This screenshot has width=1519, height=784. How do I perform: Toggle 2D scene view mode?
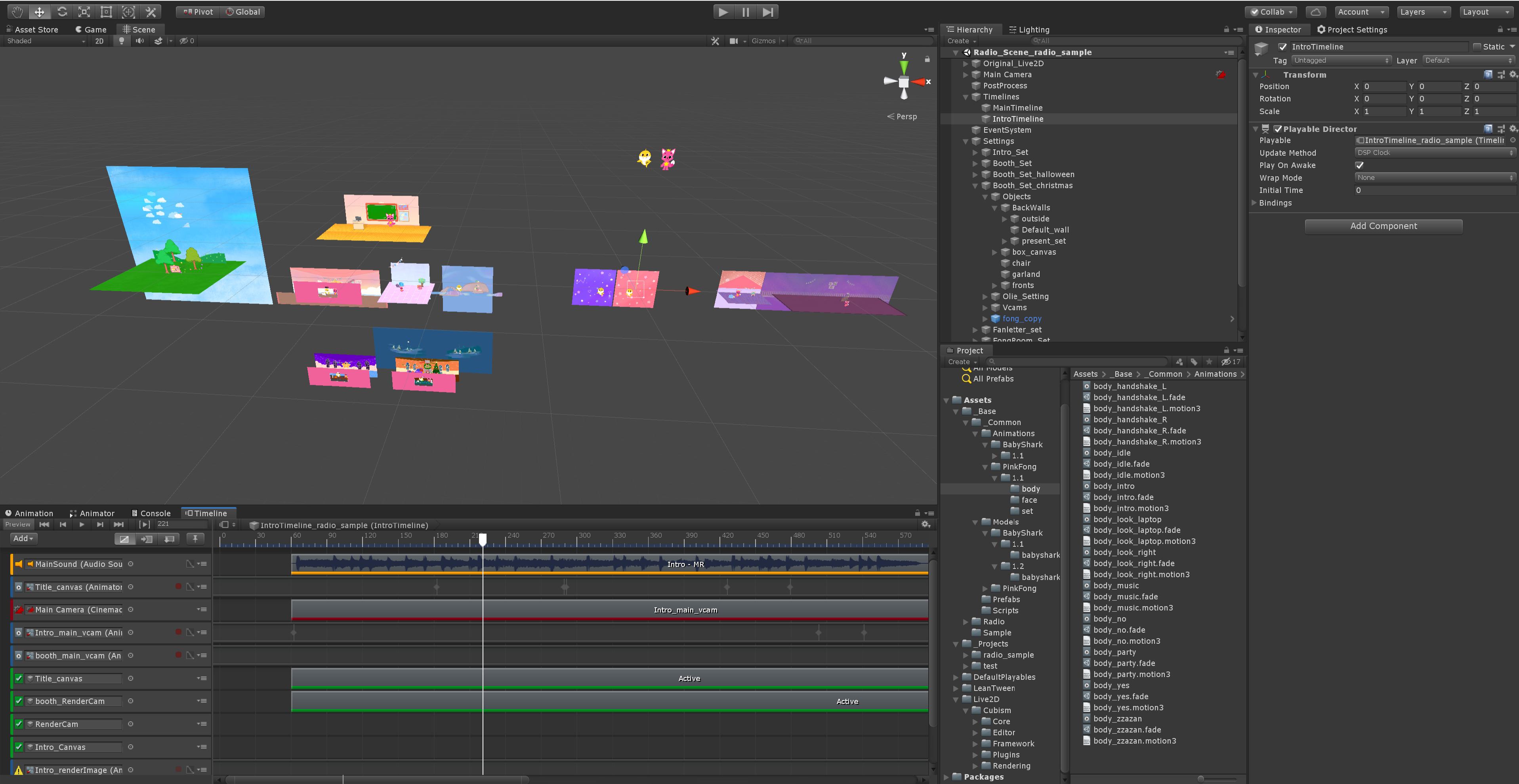pyautogui.click(x=99, y=41)
